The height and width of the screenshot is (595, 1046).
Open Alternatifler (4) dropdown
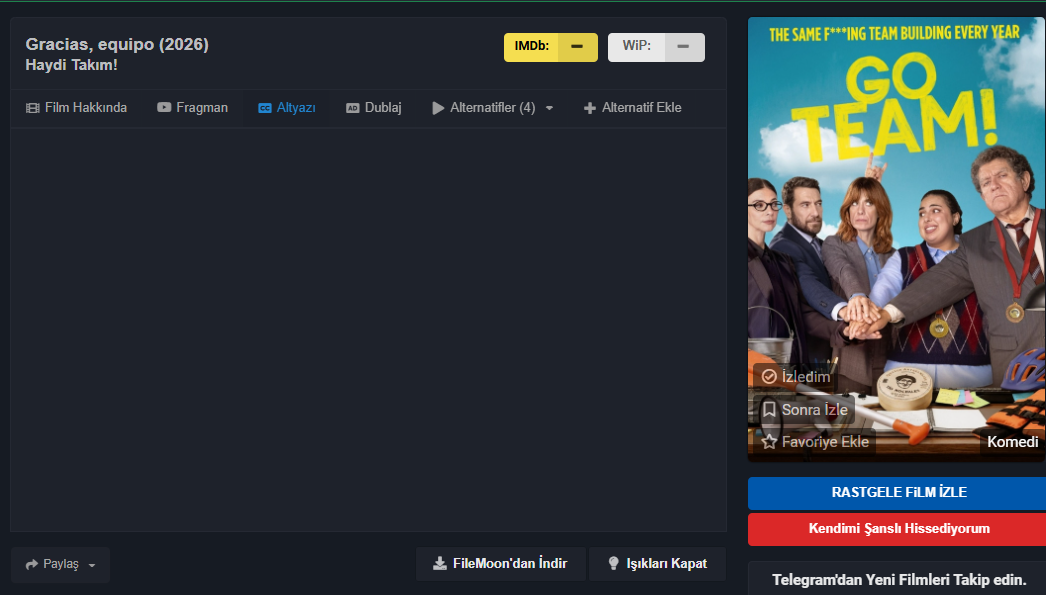492,107
